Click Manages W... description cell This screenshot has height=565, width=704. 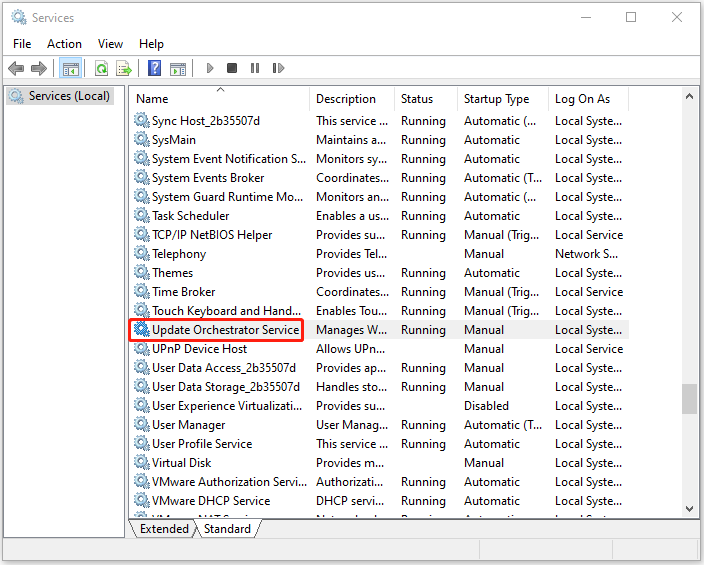(x=351, y=330)
